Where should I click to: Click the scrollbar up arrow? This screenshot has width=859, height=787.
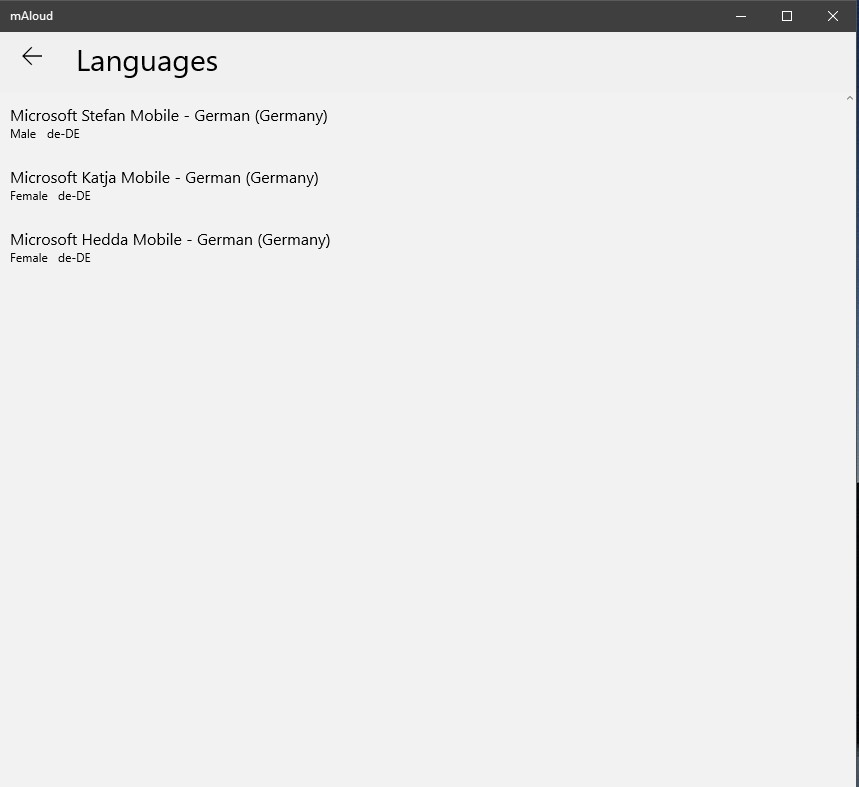[x=850, y=98]
